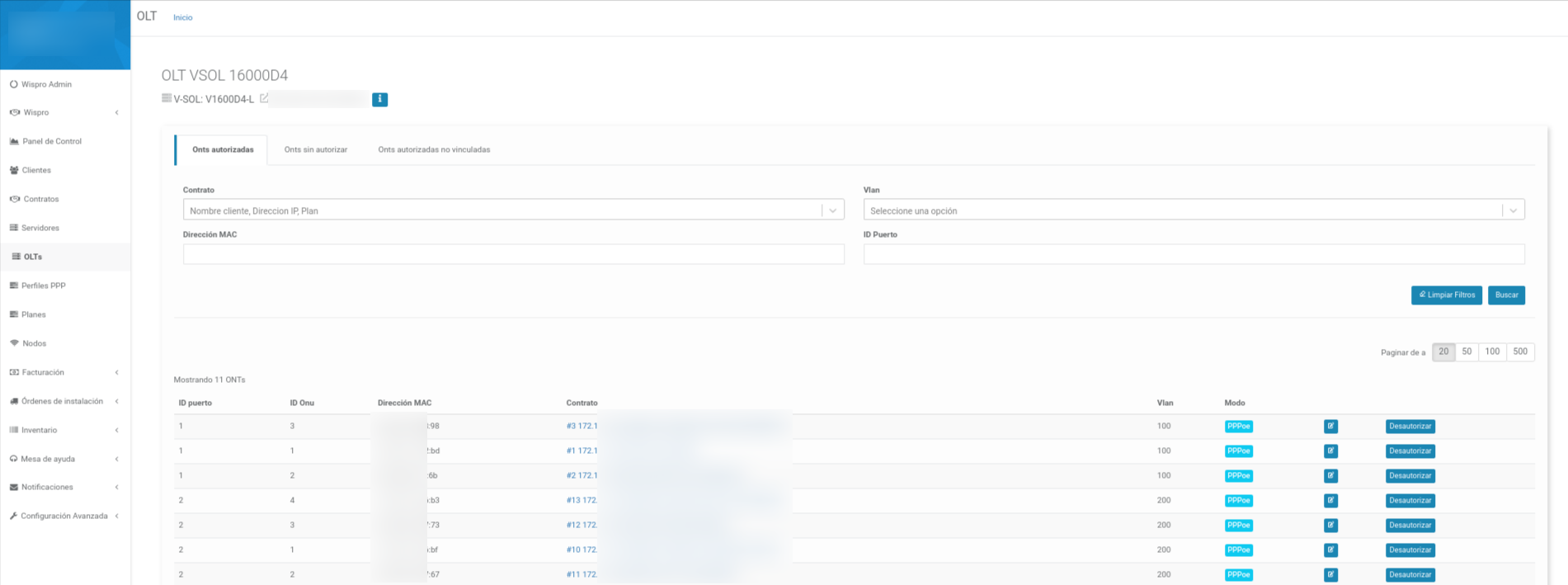The image size is (1568, 585).
Task: Click the Inicio breadcrumb link
Action: (x=183, y=17)
